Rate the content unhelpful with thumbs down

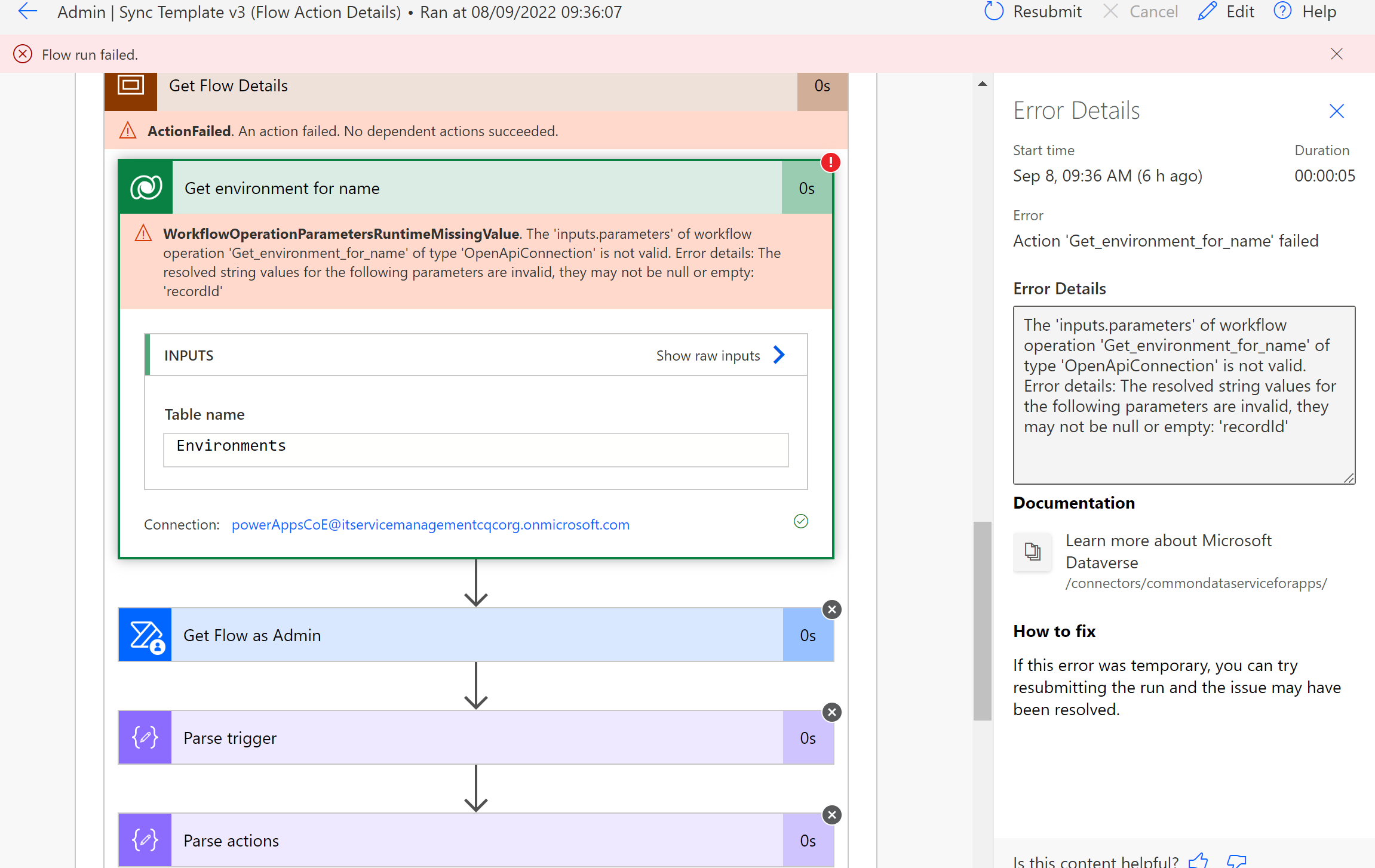point(1235,861)
